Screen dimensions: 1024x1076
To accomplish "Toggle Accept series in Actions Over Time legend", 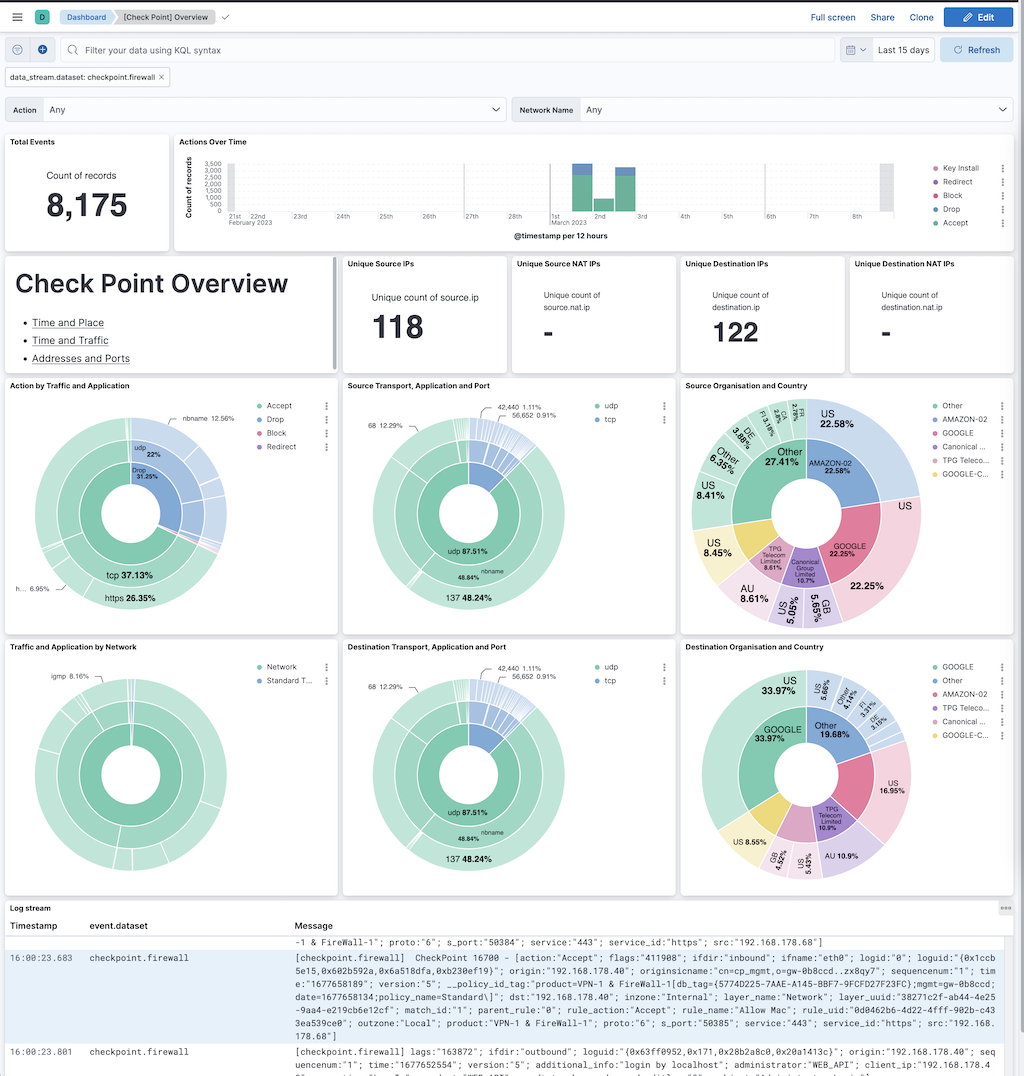I will click(955, 223).
